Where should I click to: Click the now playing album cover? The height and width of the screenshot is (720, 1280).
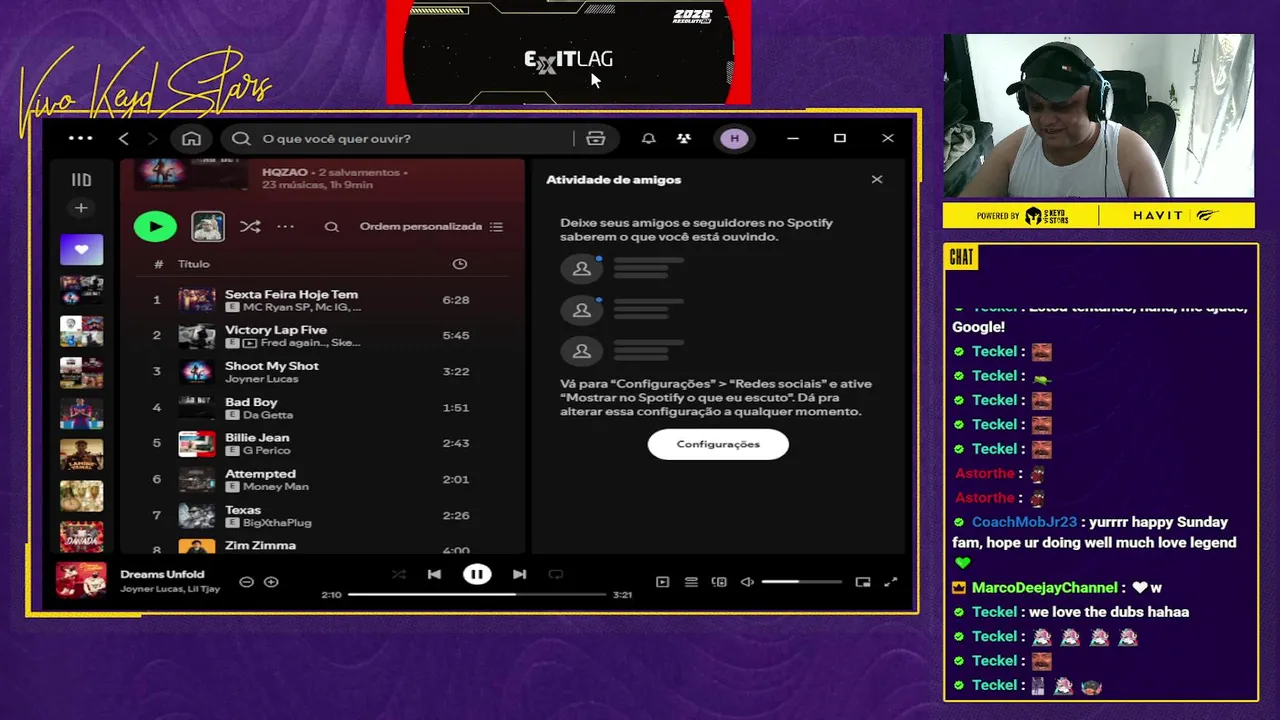[81, 580]
